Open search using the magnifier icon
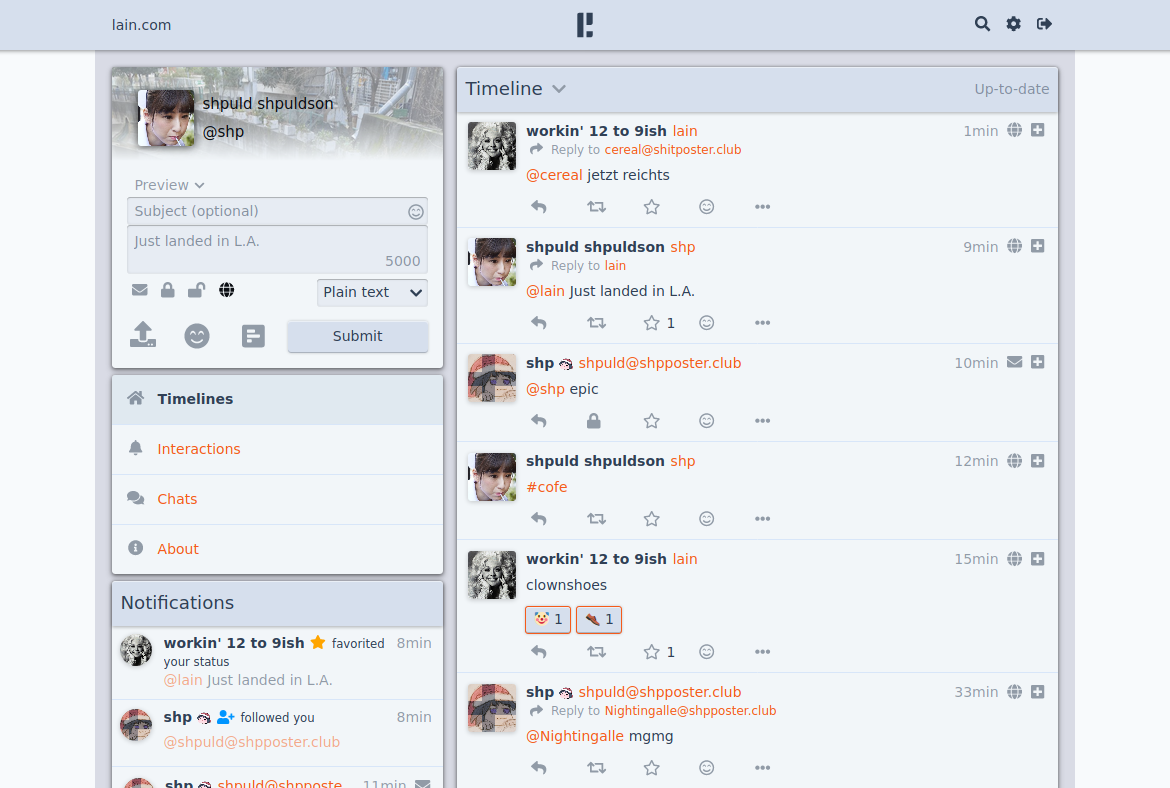Screen dimensions: 1170x788 (x=982, y=24)
